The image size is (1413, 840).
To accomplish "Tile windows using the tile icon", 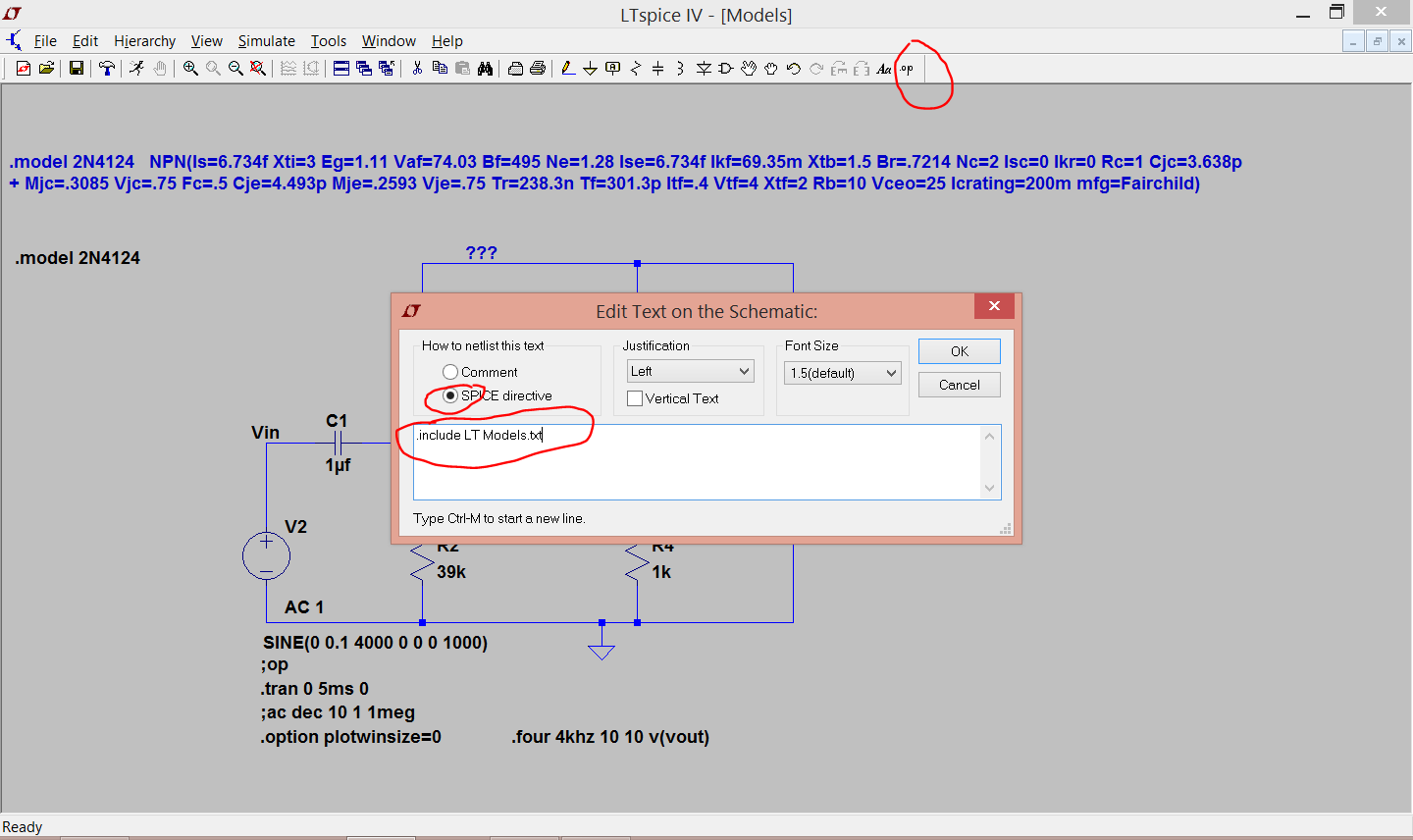I will point(340,69).
